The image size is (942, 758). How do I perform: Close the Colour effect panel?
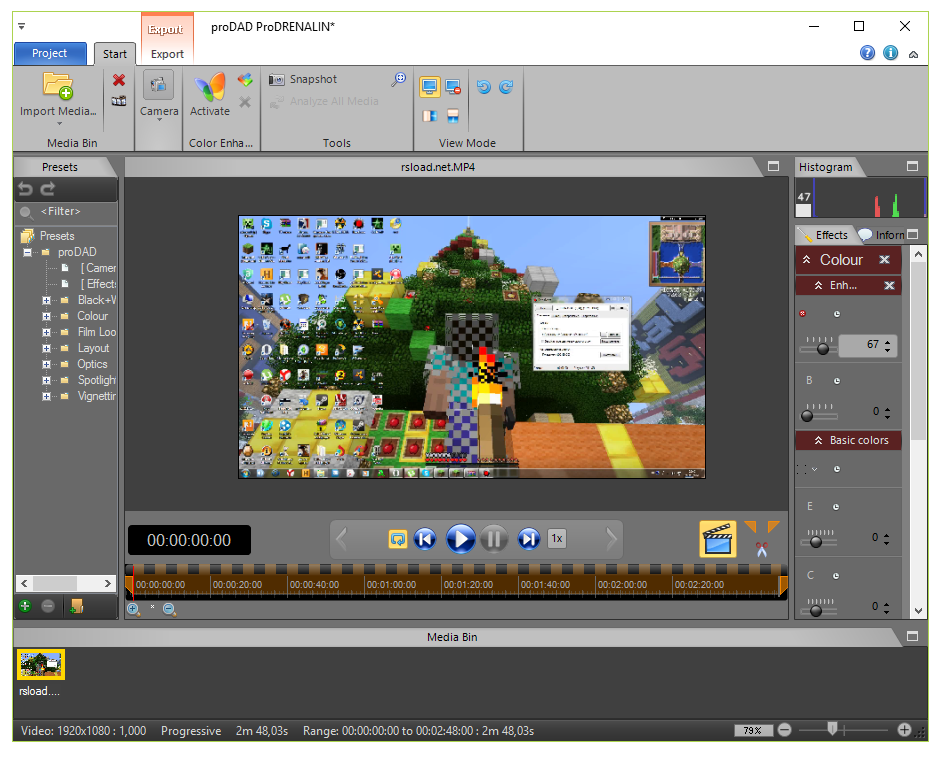pos(884,260)
